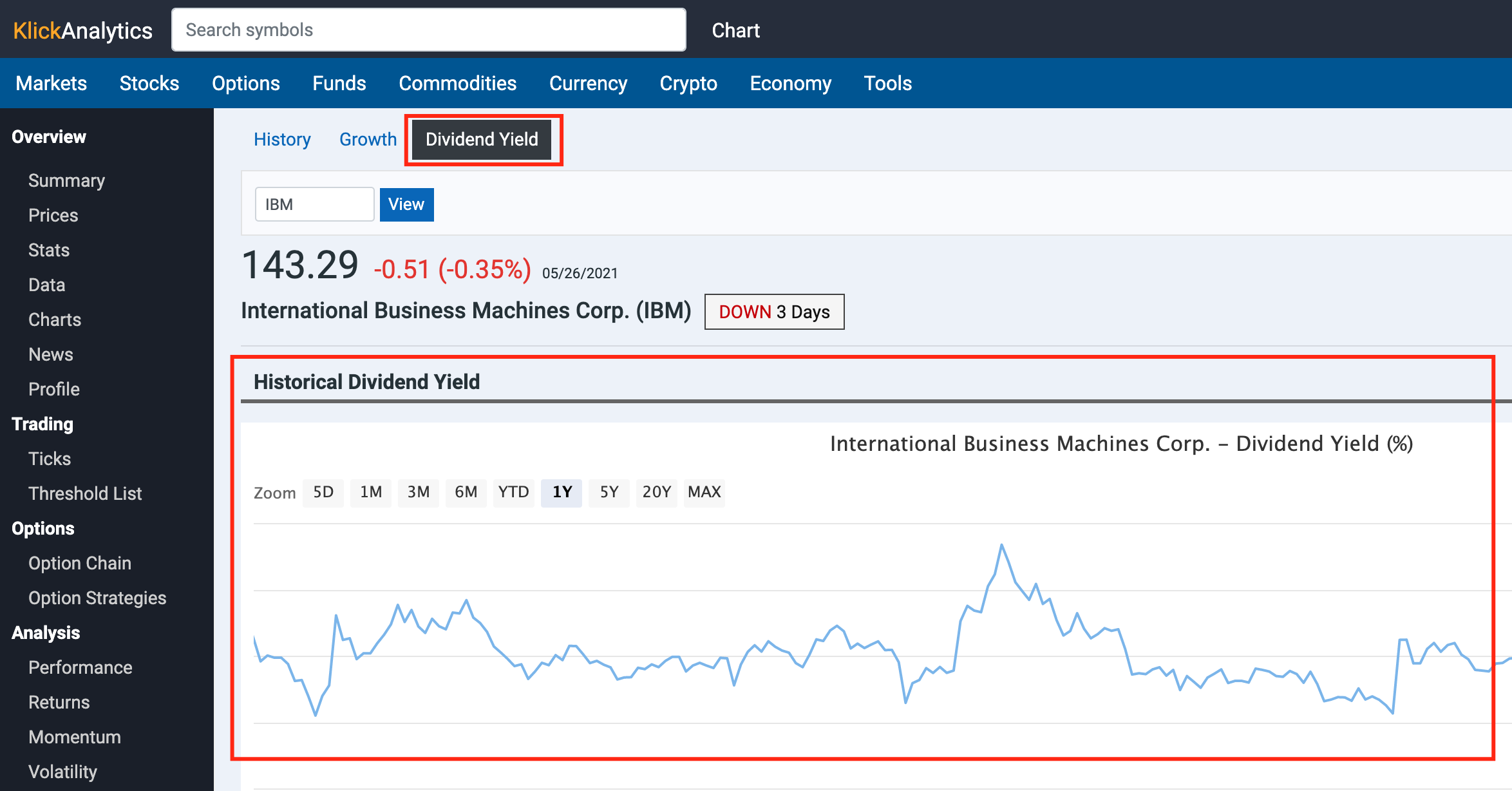The height and width of the screenshot is (791, 1512).
Task: Switch to the Growth tab
Action: [x=368, y=139]
